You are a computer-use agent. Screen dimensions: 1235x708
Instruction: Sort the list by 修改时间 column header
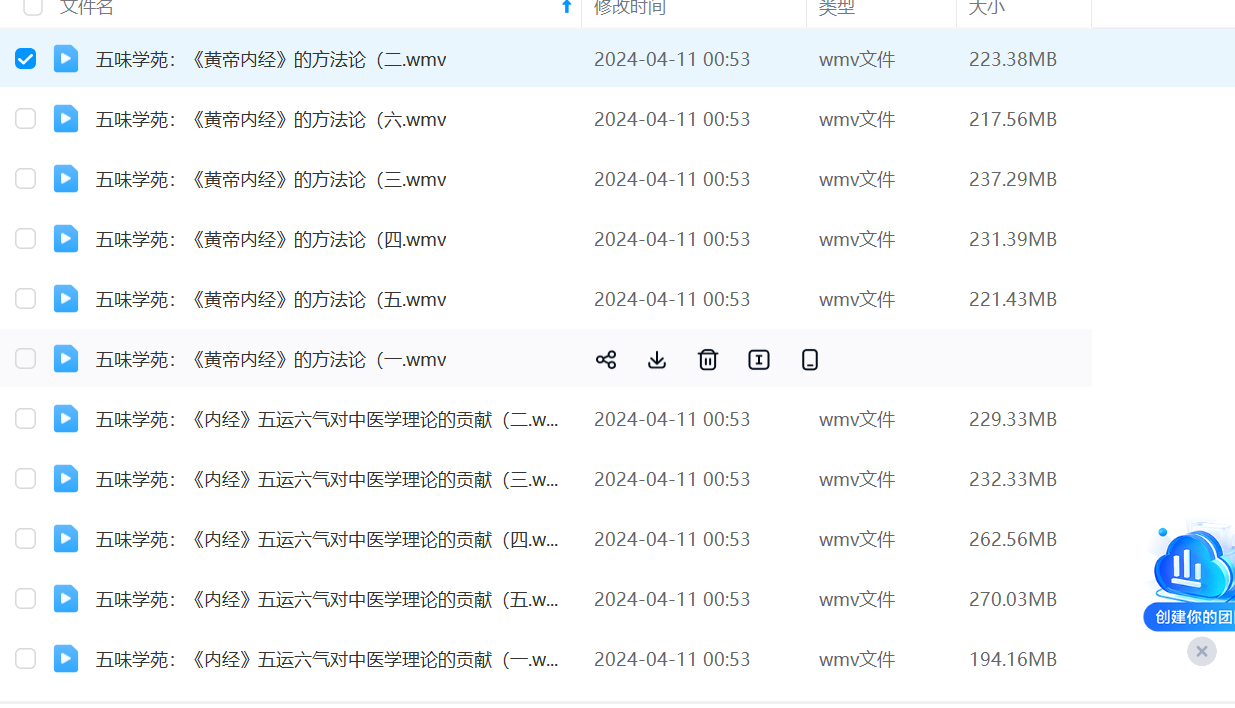click(x=630, y=8)
